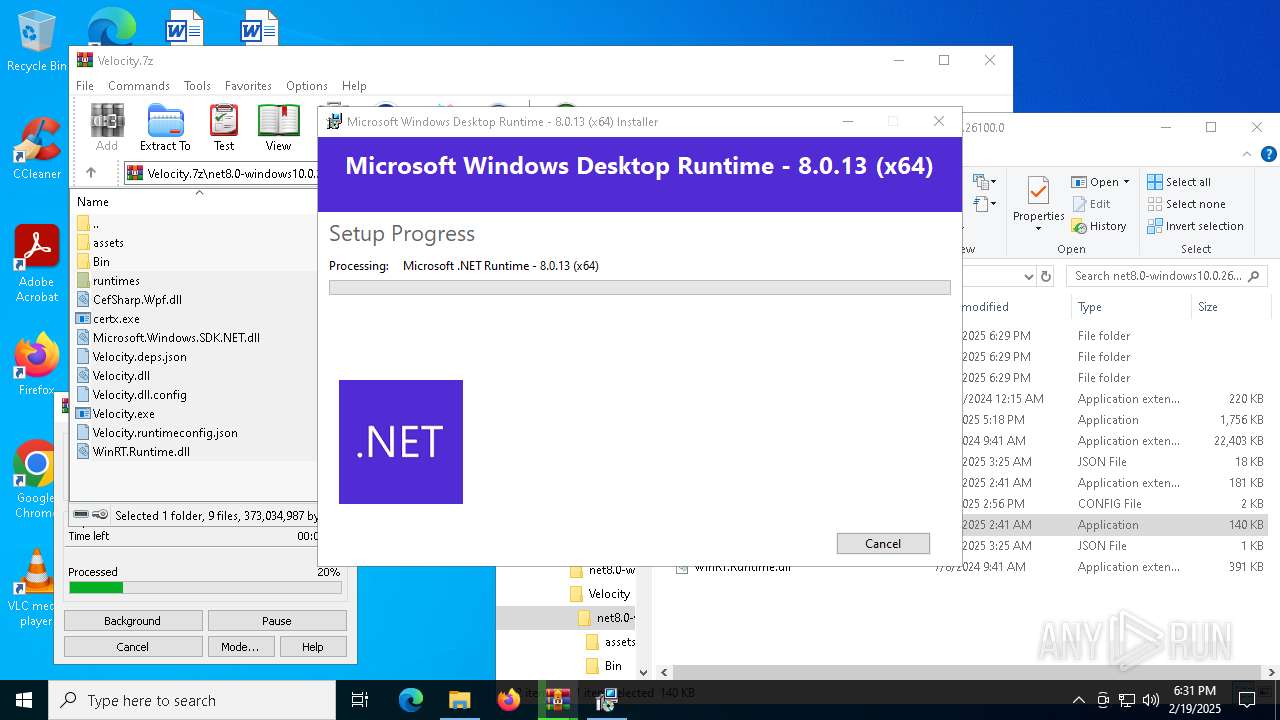Click Explorer tree scrollbar down arrow
Screen dimensions: 1280x720
(x=643, y=673)
